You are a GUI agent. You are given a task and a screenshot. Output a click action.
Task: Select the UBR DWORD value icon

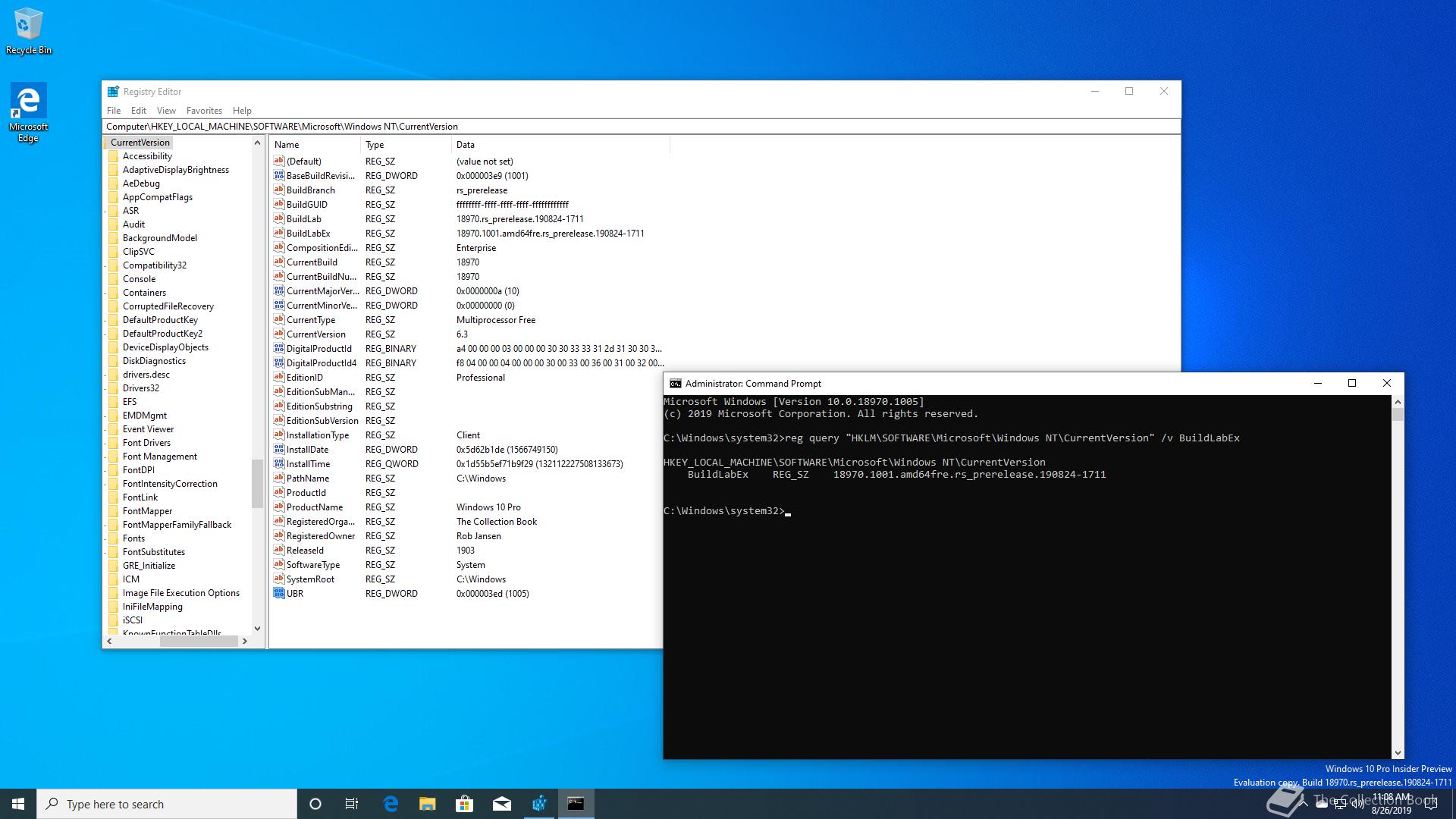point(278,594)
